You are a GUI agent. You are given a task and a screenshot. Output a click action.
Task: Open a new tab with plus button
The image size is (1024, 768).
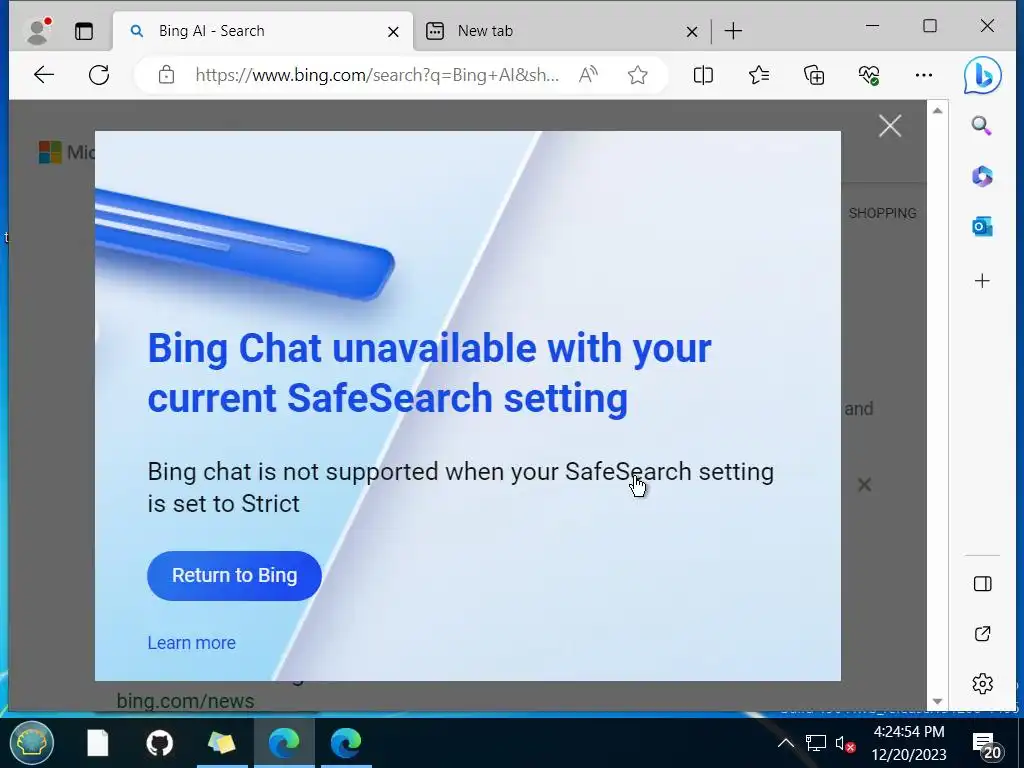click(x=733, y=31)
